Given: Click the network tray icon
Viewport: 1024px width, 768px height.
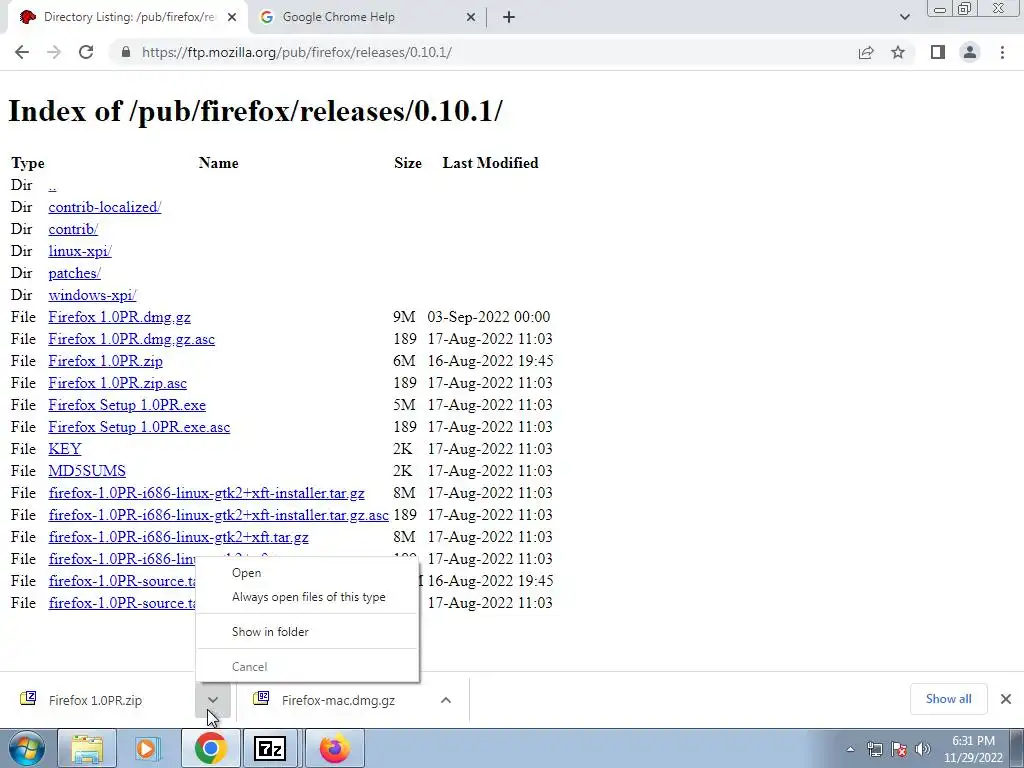Looking at the screenshot, I should (874, 750).
